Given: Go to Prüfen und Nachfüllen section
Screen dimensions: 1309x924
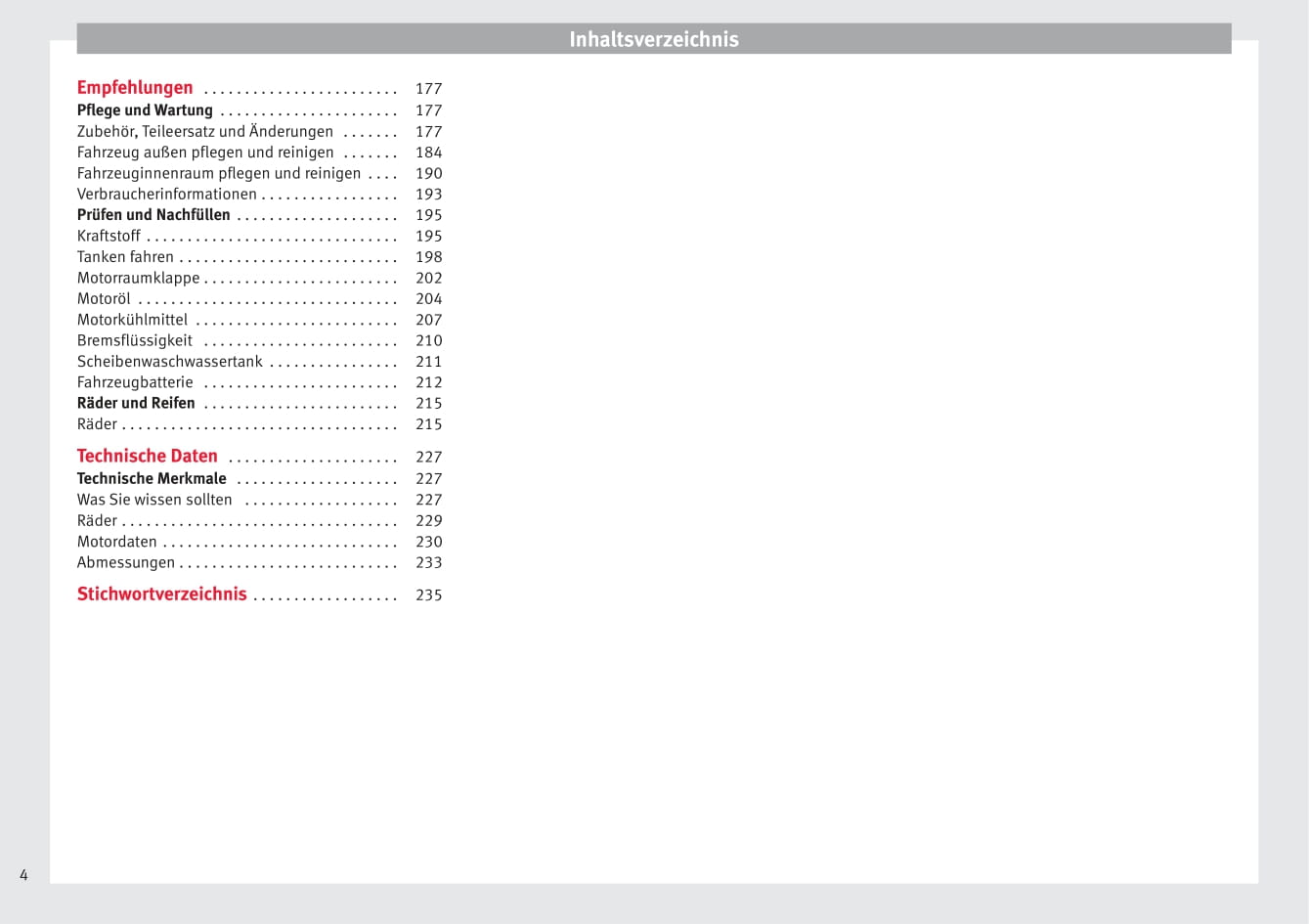Looking at the screenshot, I should point(153,215).
